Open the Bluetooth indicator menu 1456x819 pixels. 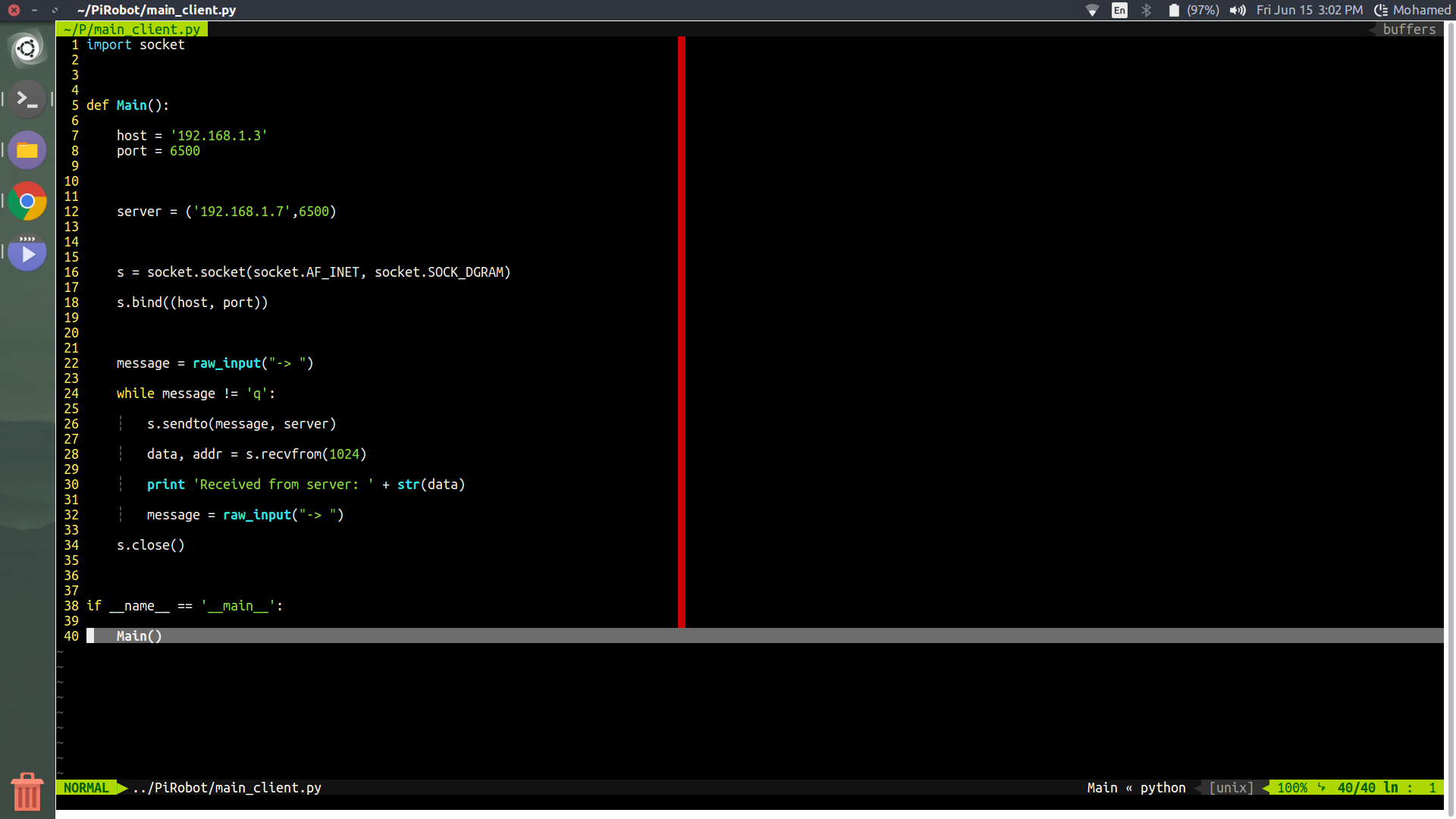coord(1146,10)
